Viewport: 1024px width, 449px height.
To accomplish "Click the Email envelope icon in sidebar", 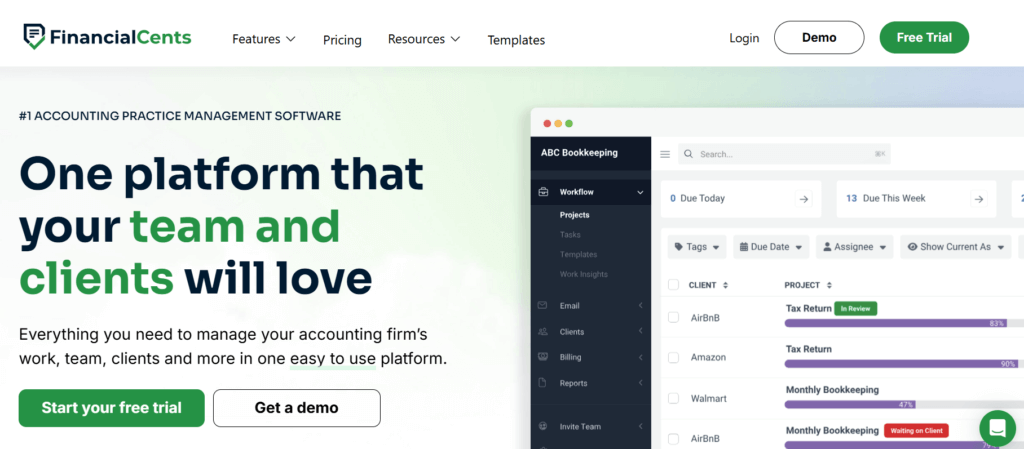I will (543, 306).
